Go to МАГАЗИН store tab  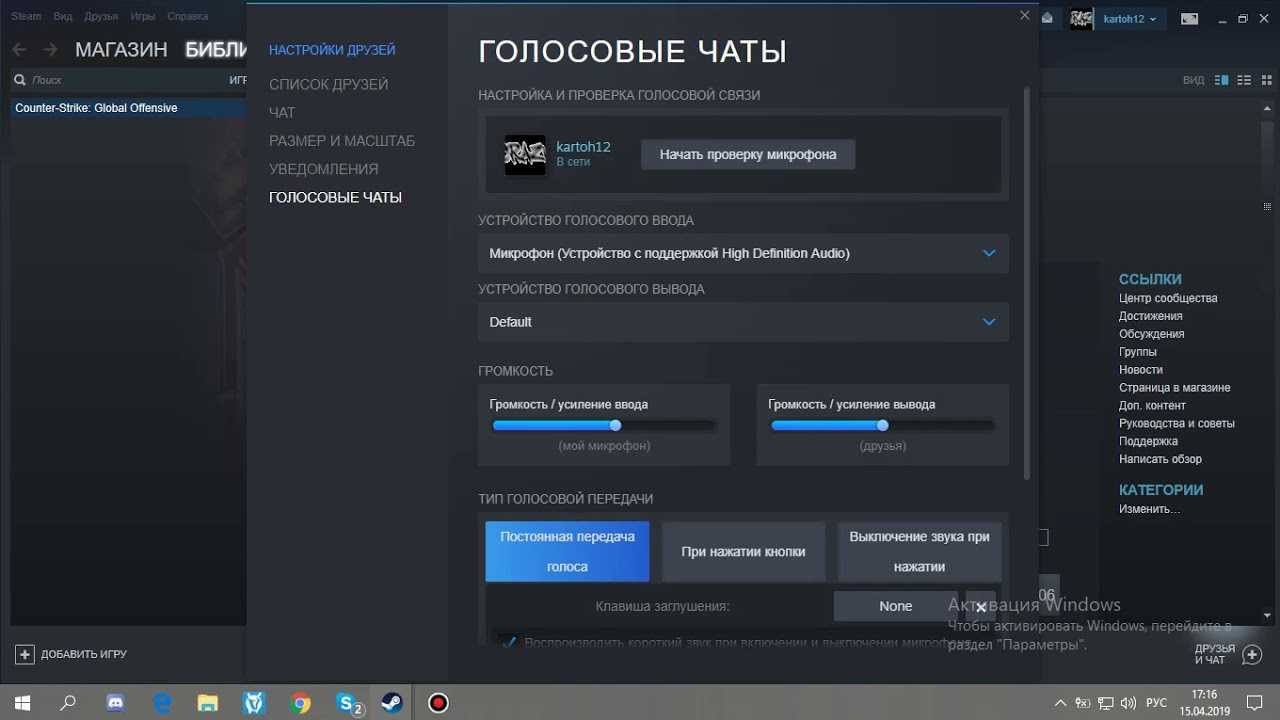coord(121,50)
